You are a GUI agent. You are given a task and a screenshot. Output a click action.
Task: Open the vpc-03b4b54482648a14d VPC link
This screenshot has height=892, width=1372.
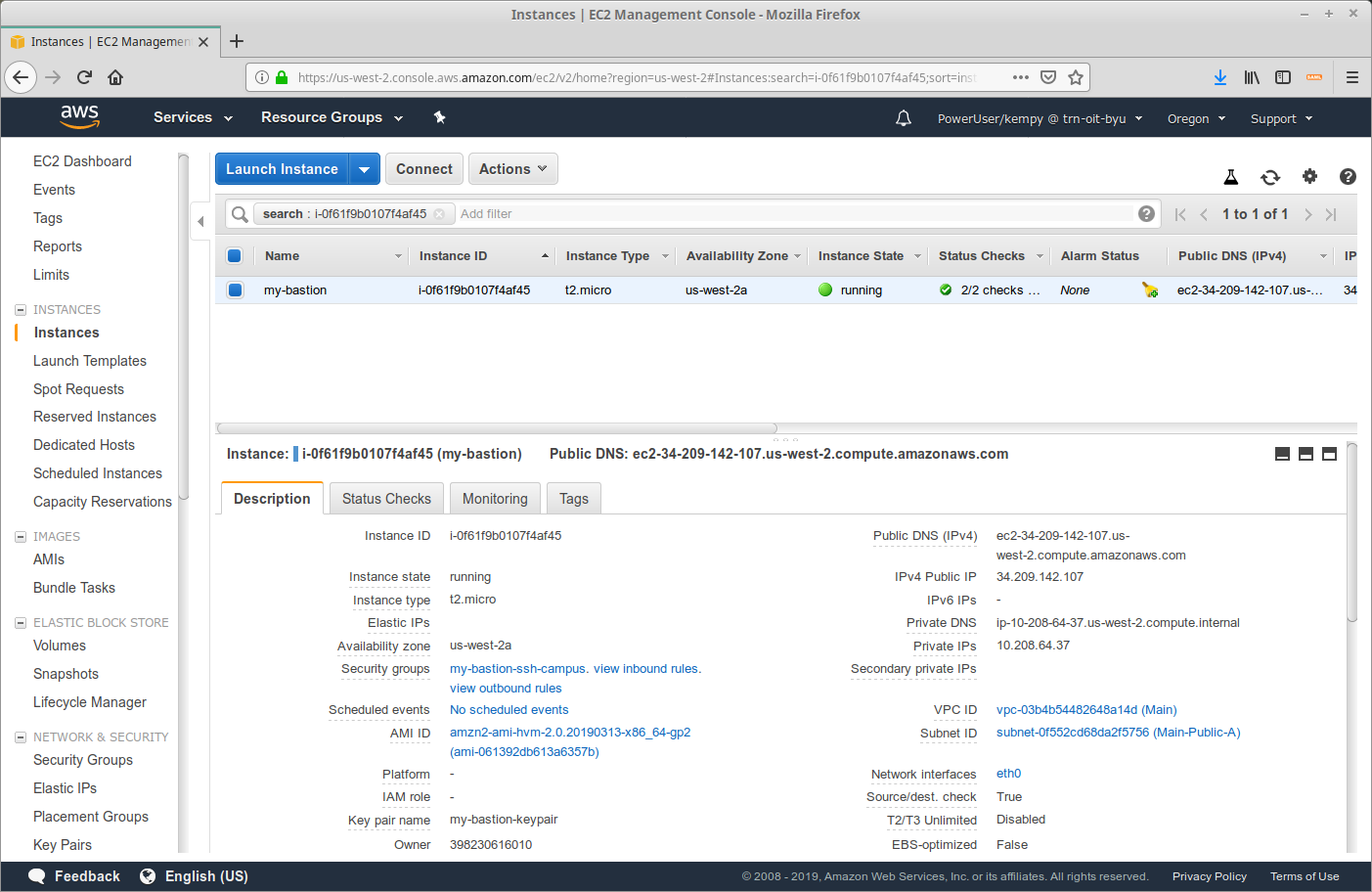click(1086, 710)
